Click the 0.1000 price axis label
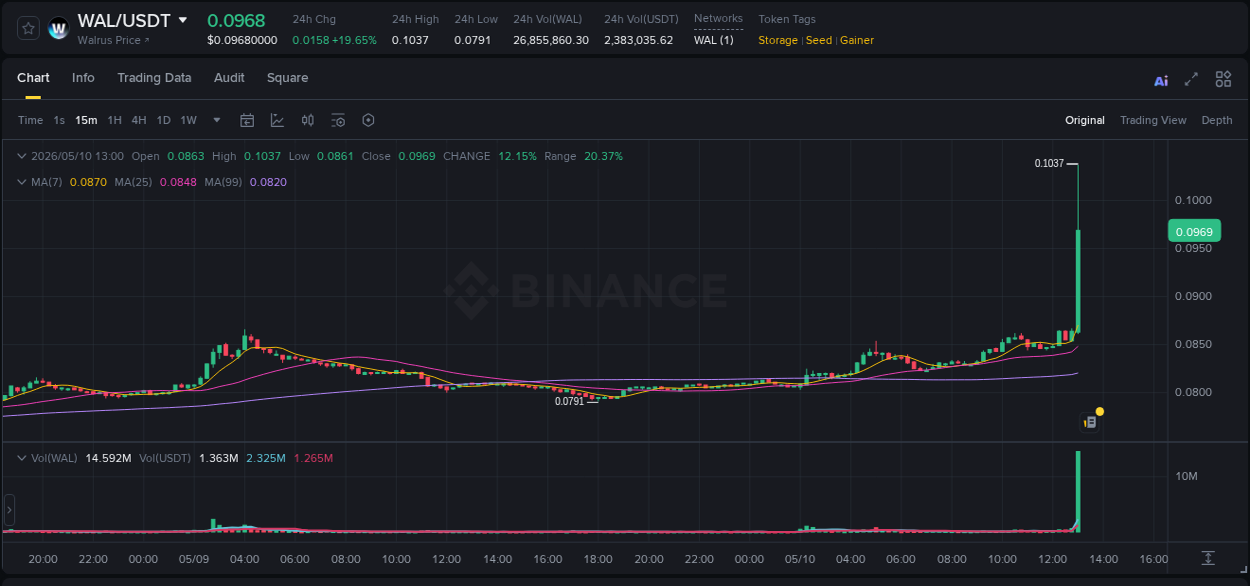The image size is (1250, 586). (x=1193, y=200)
